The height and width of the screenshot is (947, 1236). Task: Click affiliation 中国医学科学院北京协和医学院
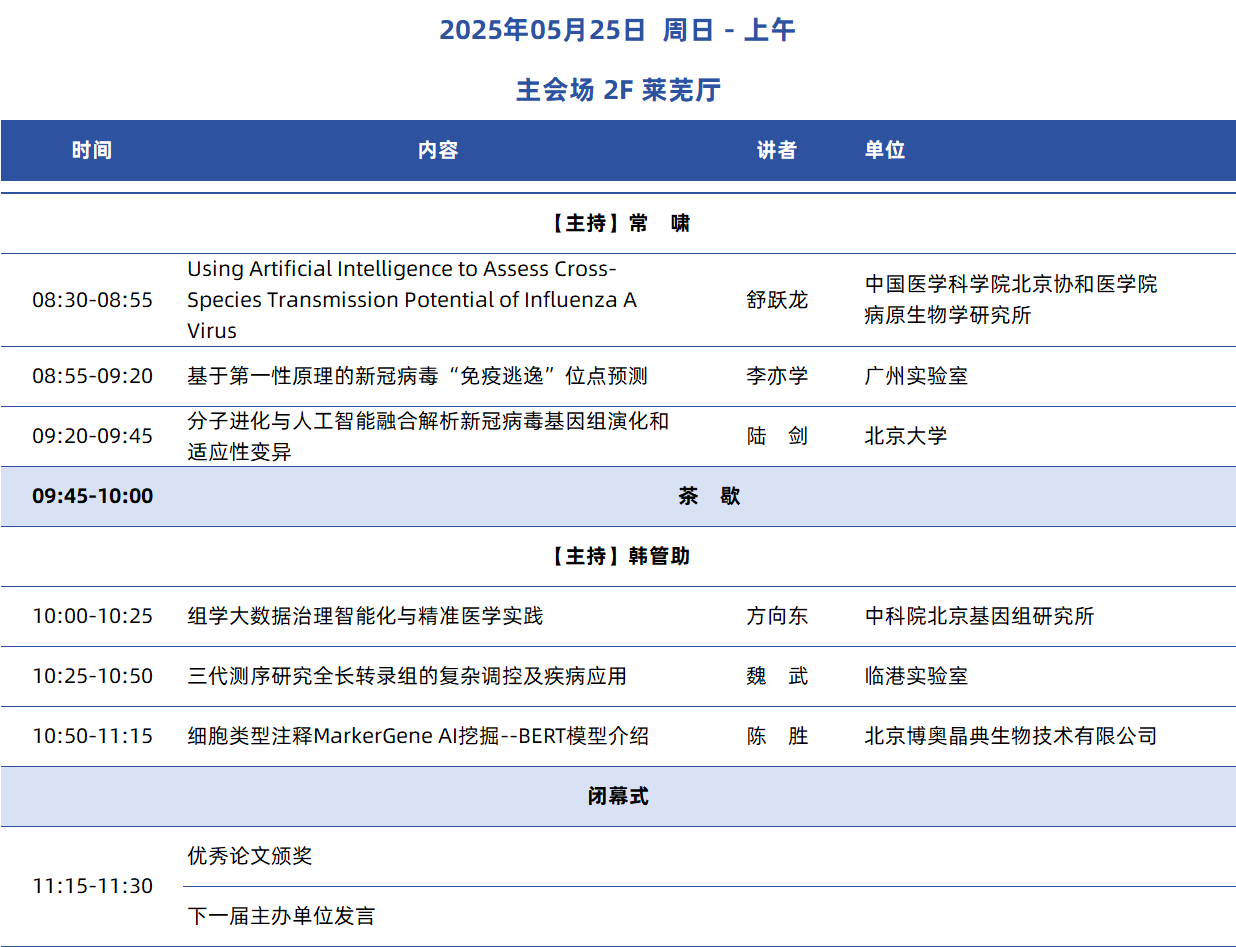click(x=1011, y=284)
